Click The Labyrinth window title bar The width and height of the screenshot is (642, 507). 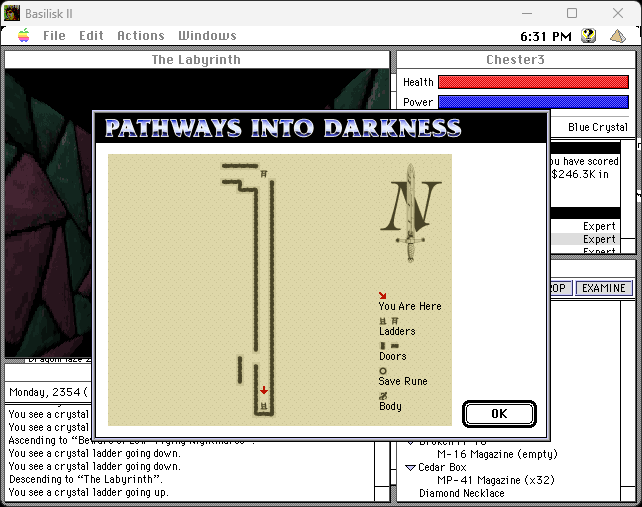point(197,60)
